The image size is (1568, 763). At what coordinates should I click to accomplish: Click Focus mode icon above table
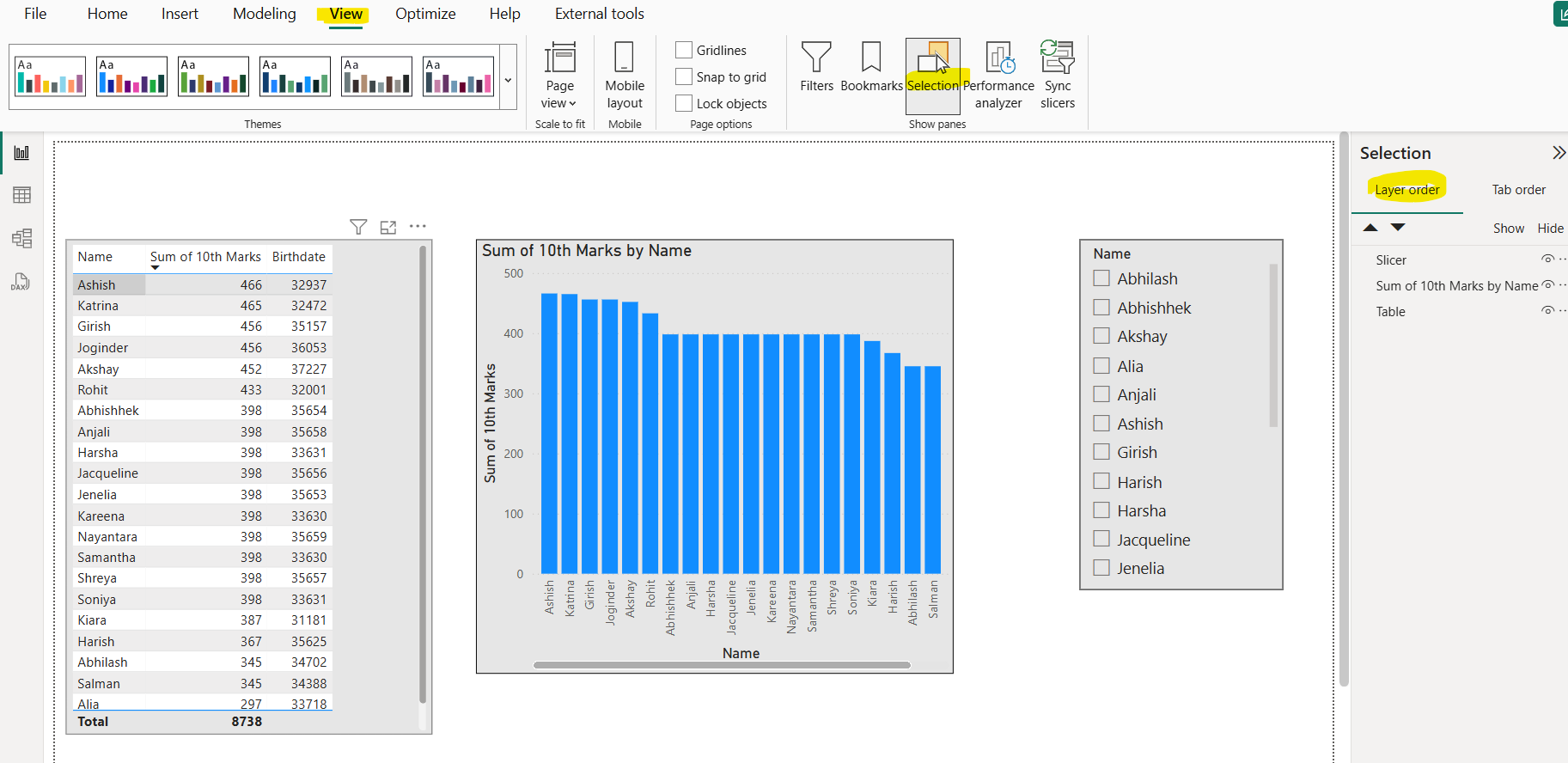point(388,227)
